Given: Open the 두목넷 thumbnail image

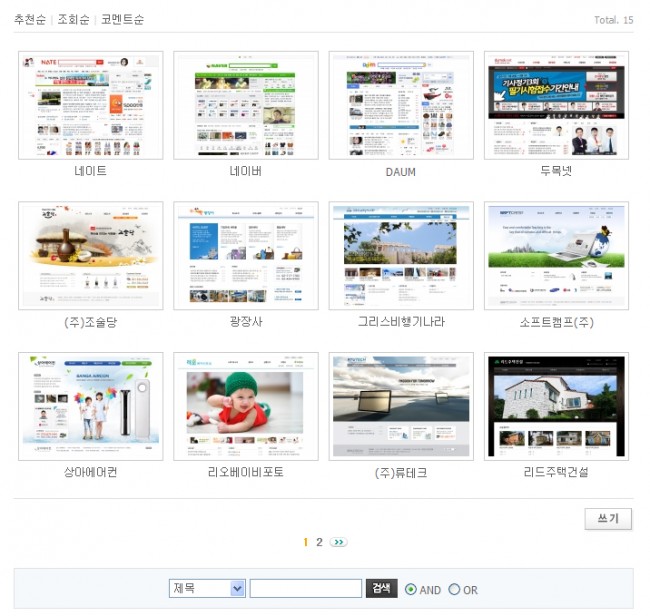Looking at the screenshot, I should click(556, 105).
